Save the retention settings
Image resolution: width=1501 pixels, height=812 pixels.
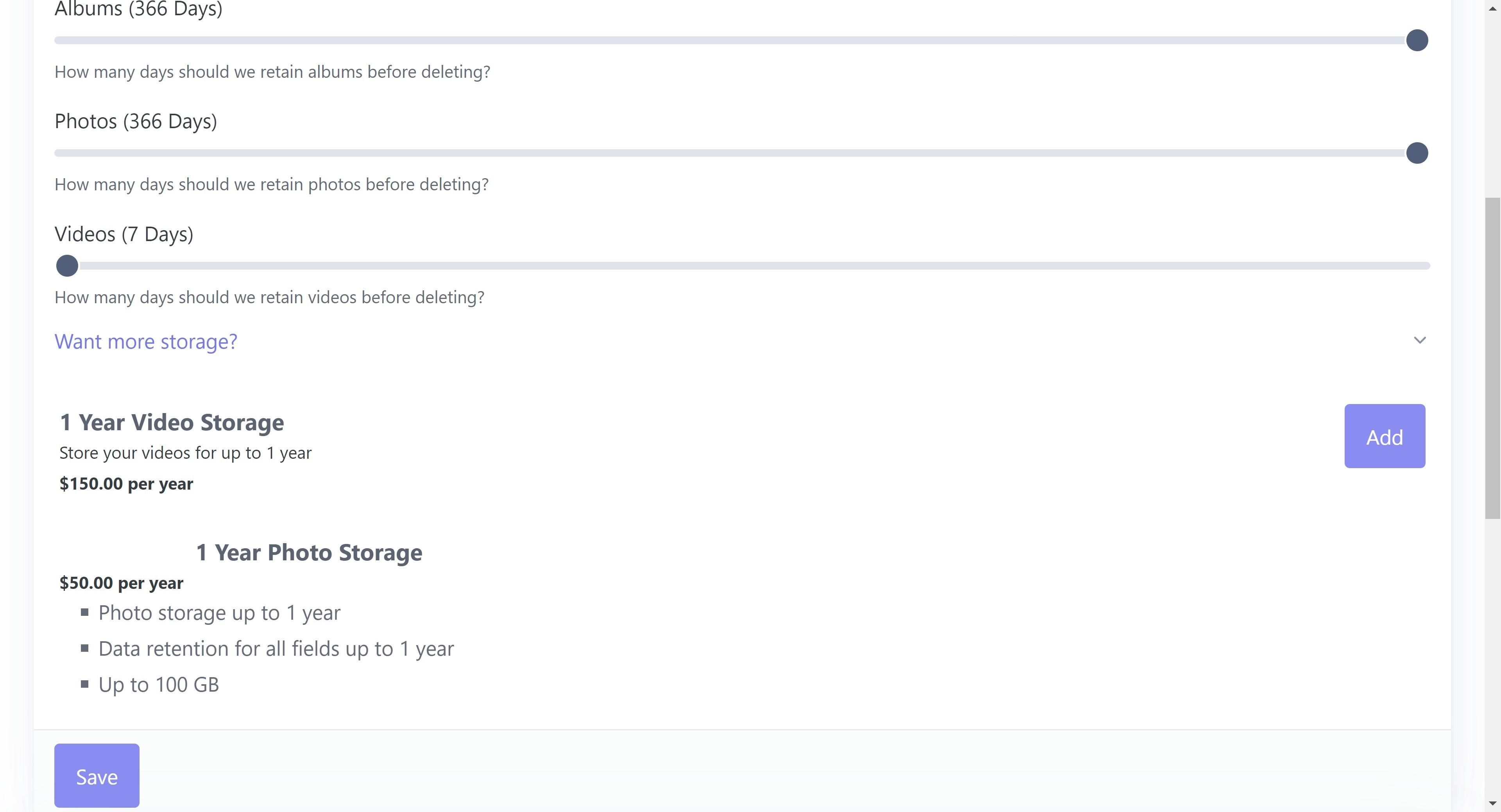(x=97, y=776)
